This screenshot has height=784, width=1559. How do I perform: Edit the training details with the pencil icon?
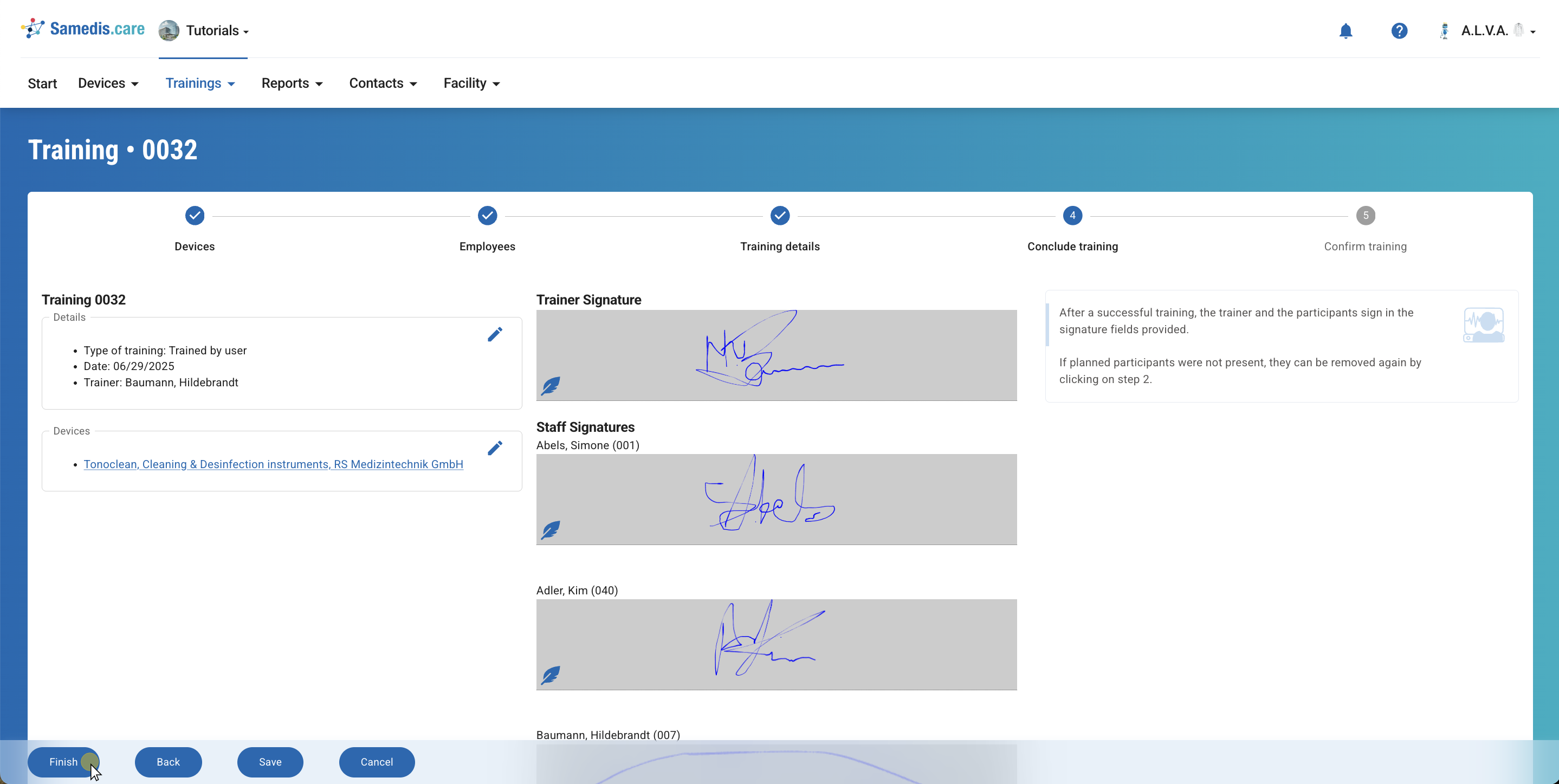[494, 334]
